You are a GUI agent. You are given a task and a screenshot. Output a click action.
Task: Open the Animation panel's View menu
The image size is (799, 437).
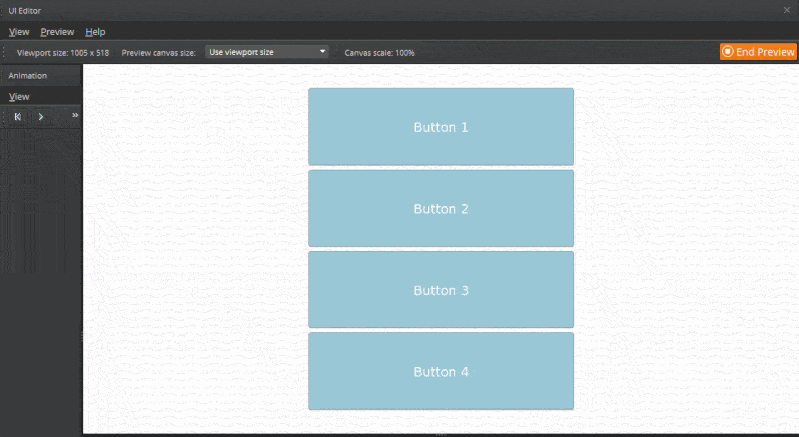[19, 97]
